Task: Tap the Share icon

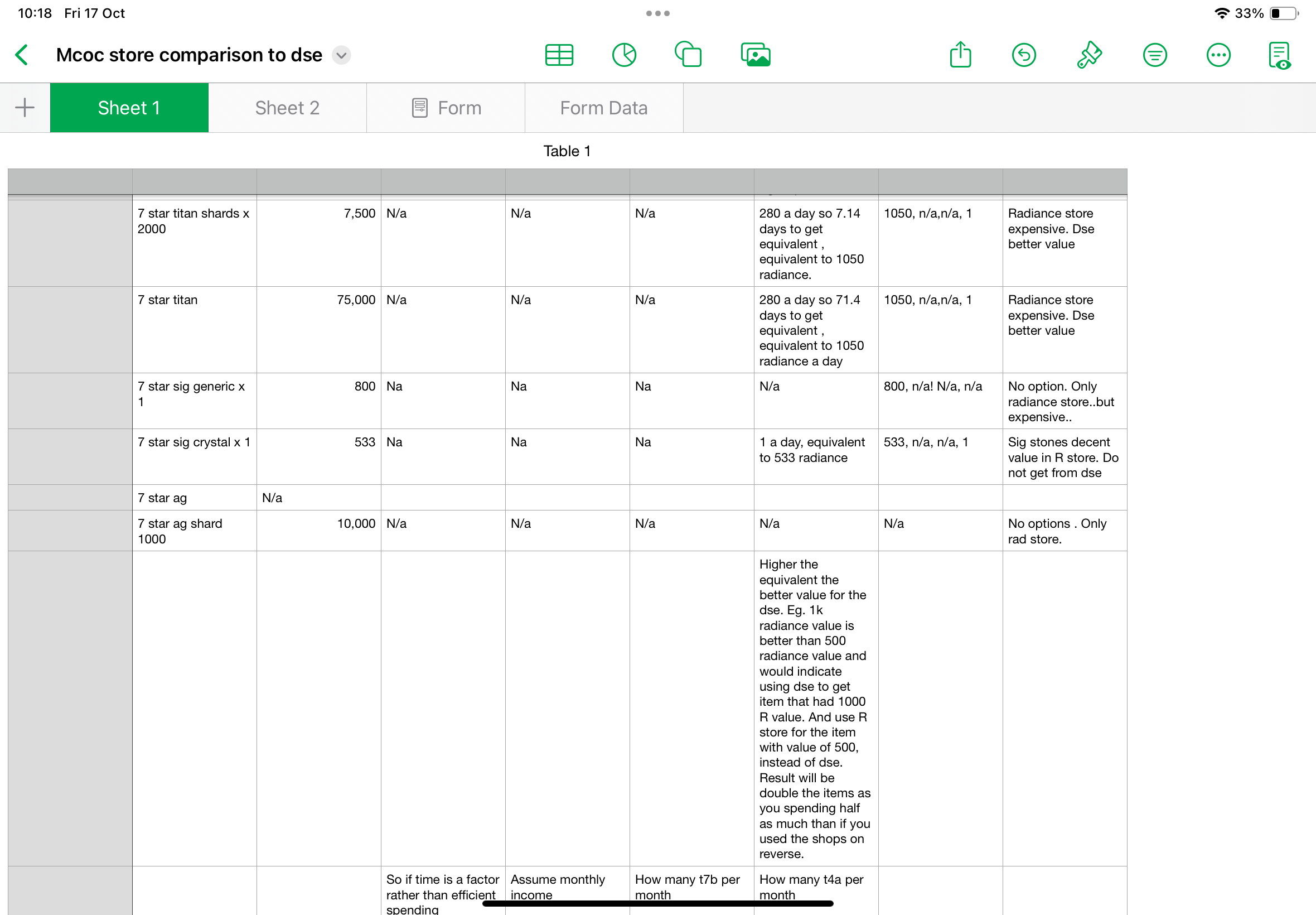Action: pyautogui.click(x=960, y=55)
